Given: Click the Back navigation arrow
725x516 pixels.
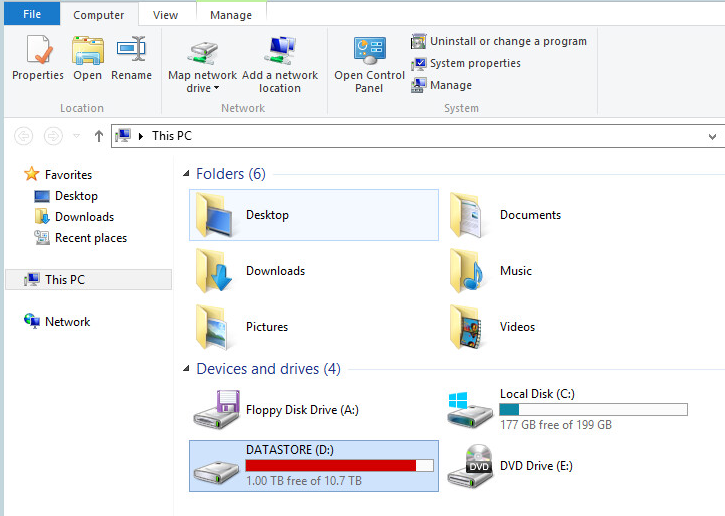Looking at the screenshot, I should pyautogui.click(x=24, y=136).
